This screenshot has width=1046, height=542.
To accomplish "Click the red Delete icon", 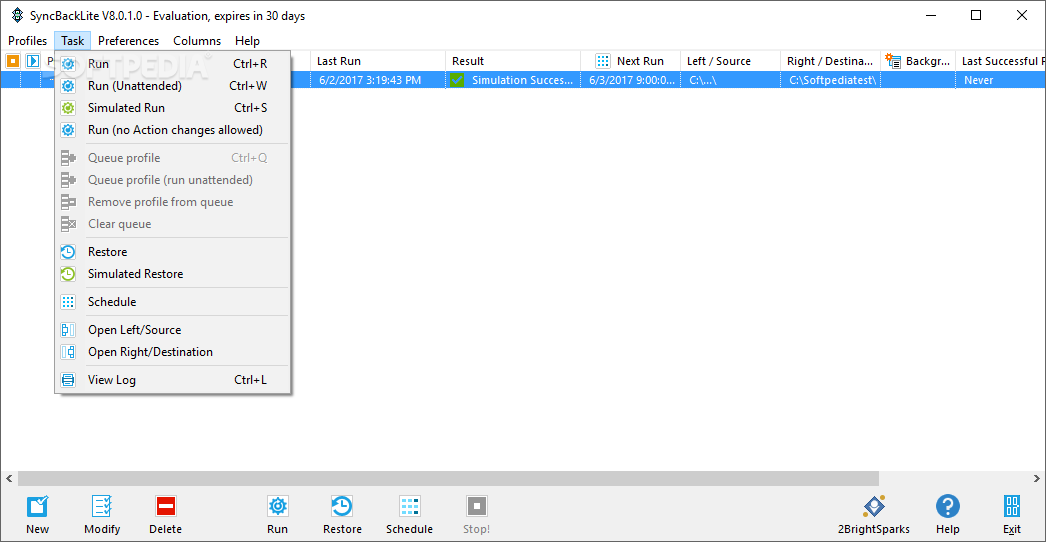I will [x=165, y=506].
